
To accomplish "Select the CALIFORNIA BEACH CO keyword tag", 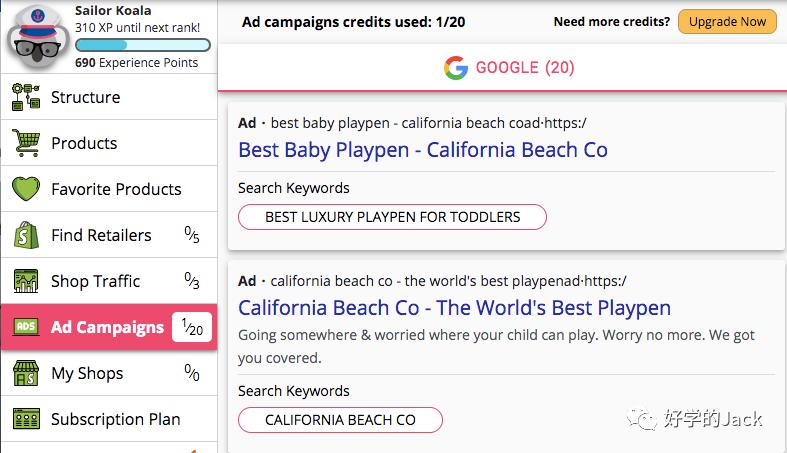I will 340,420.
